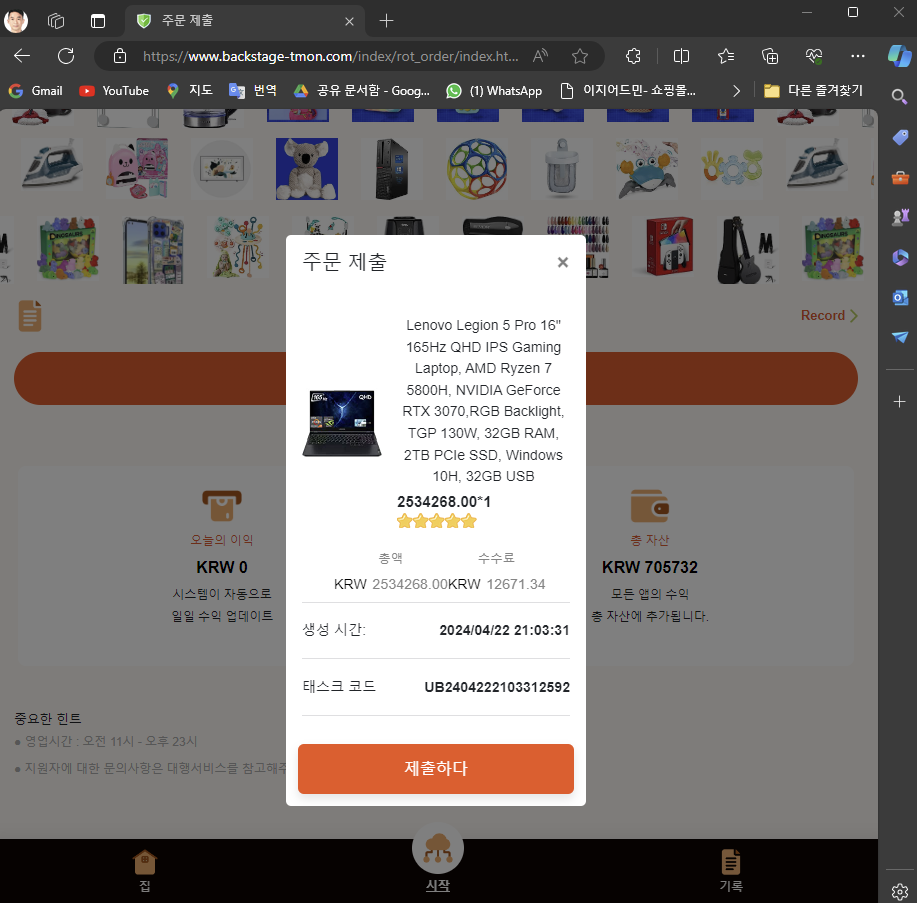Open a new tab with plus
This screenshot has width=917, height=903.
(x=386, y=21)
